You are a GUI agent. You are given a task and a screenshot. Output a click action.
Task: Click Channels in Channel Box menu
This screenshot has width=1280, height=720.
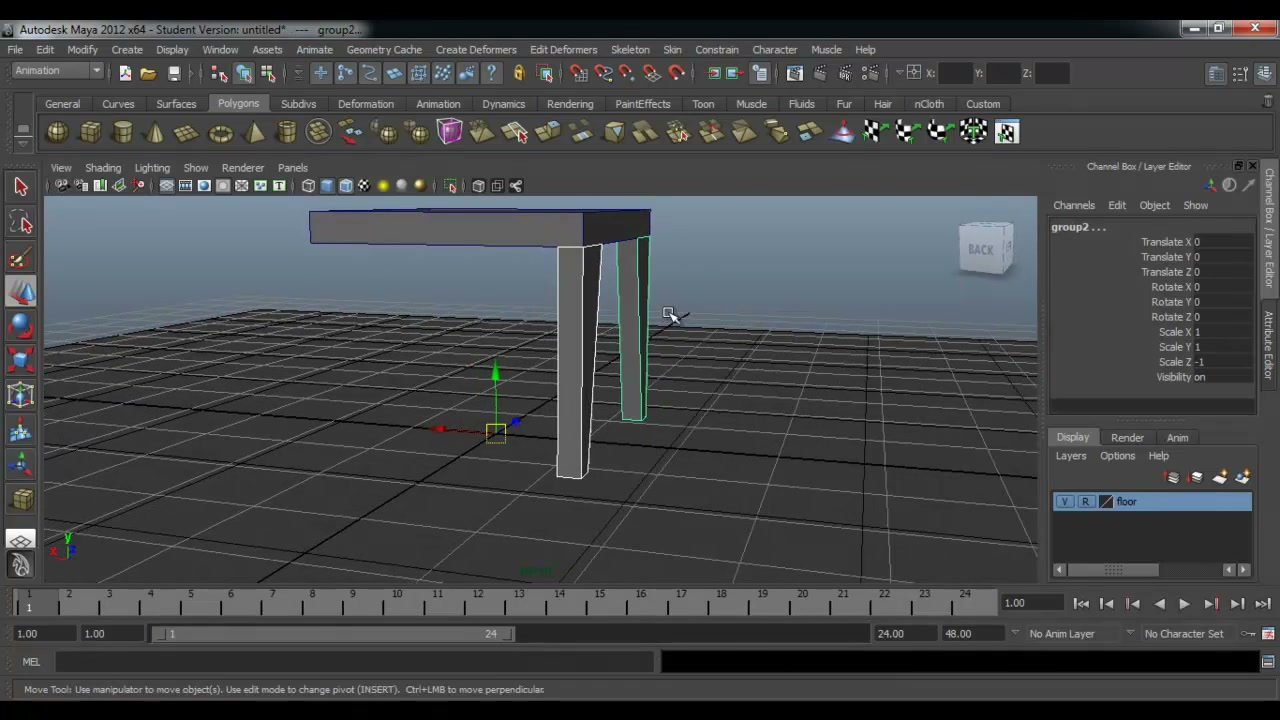point(1074,206)
